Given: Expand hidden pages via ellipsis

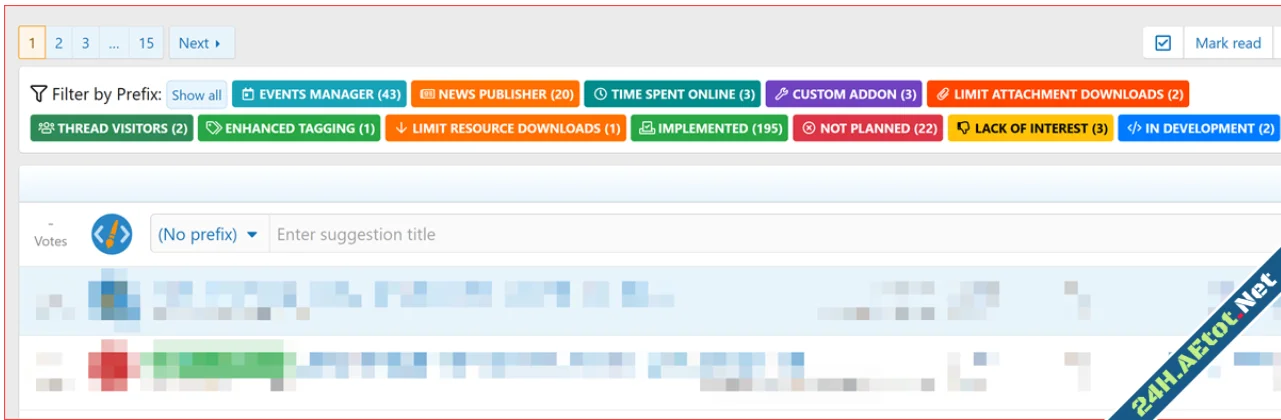Looking at the screenshot, I should pos(114,43).
